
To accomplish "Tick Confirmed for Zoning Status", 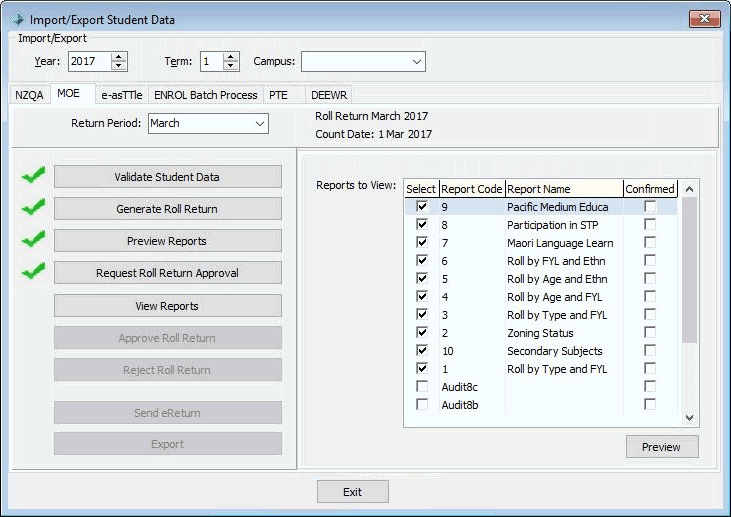I will tap(650, 332).
